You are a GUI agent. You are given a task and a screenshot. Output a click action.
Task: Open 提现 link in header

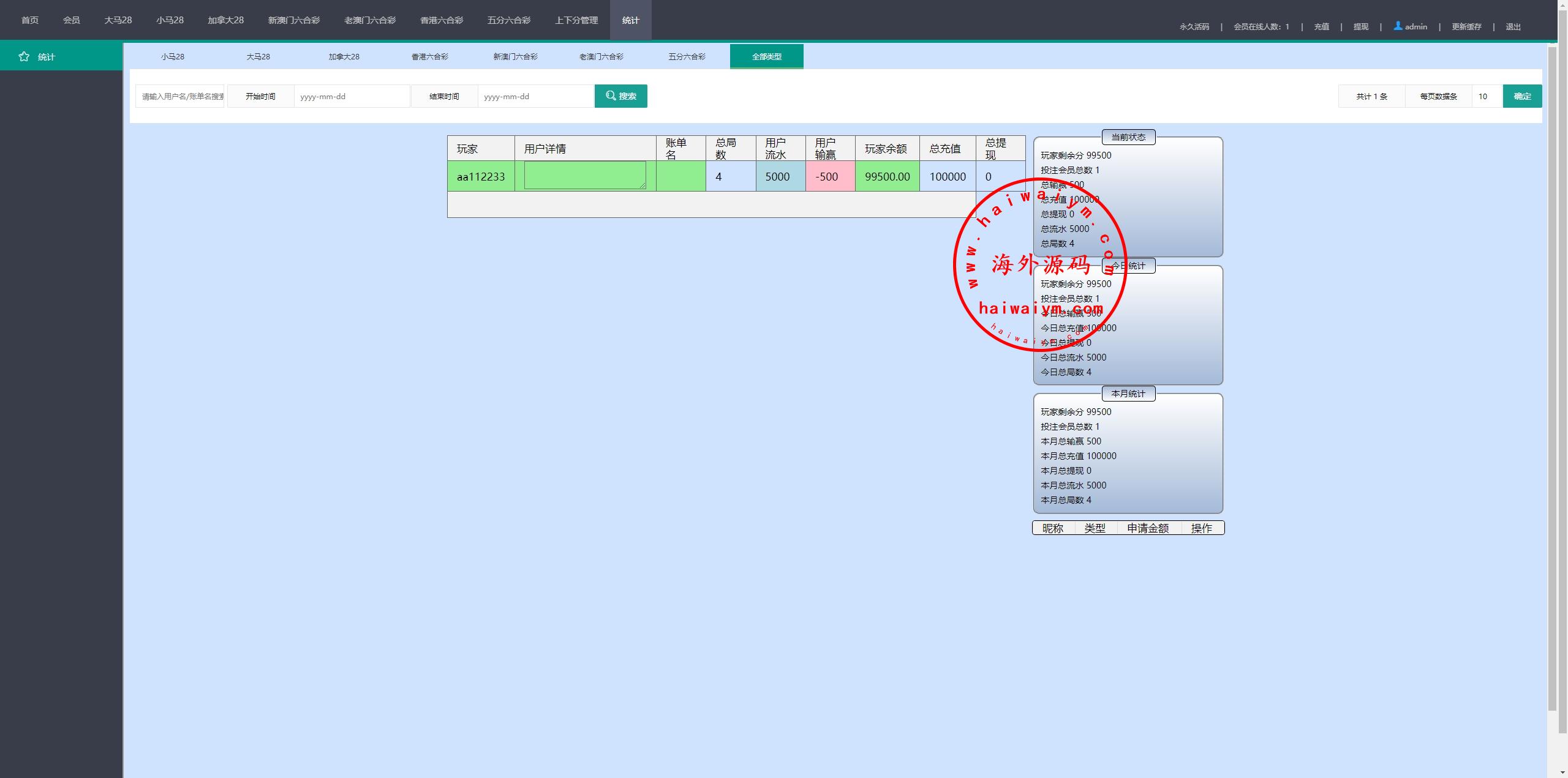point(1360,26)
